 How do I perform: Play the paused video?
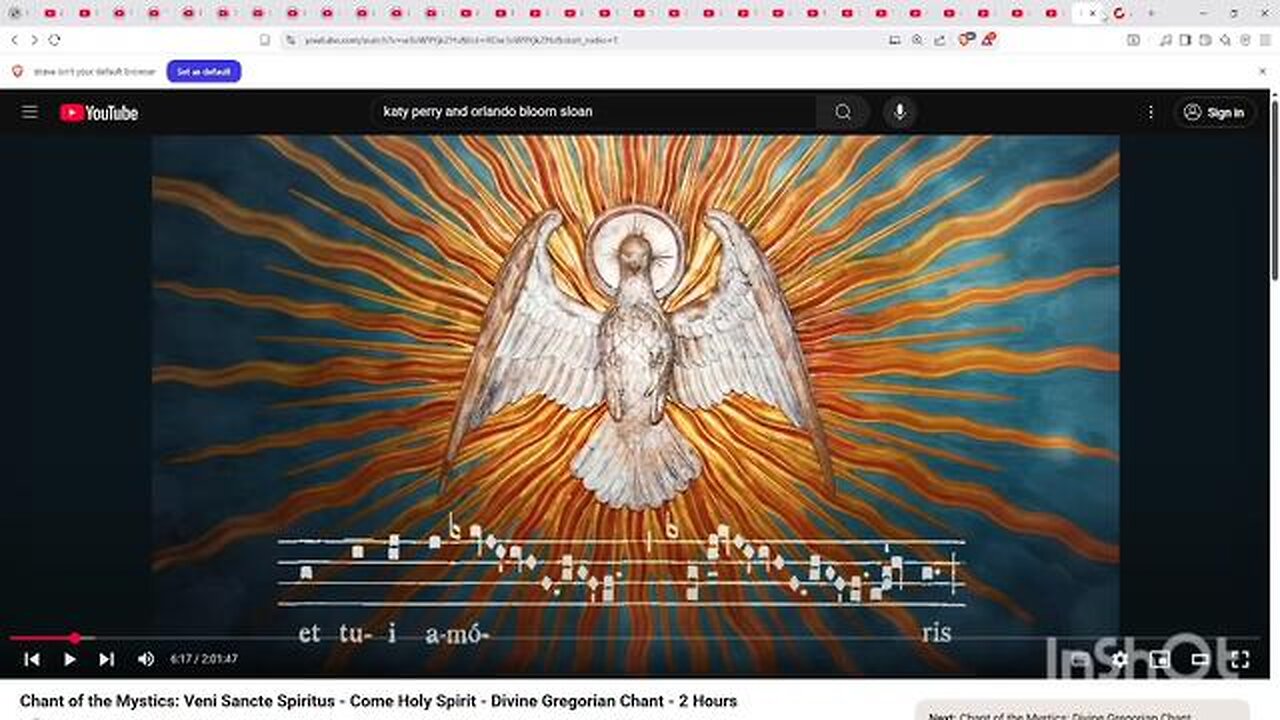point(70,659)
